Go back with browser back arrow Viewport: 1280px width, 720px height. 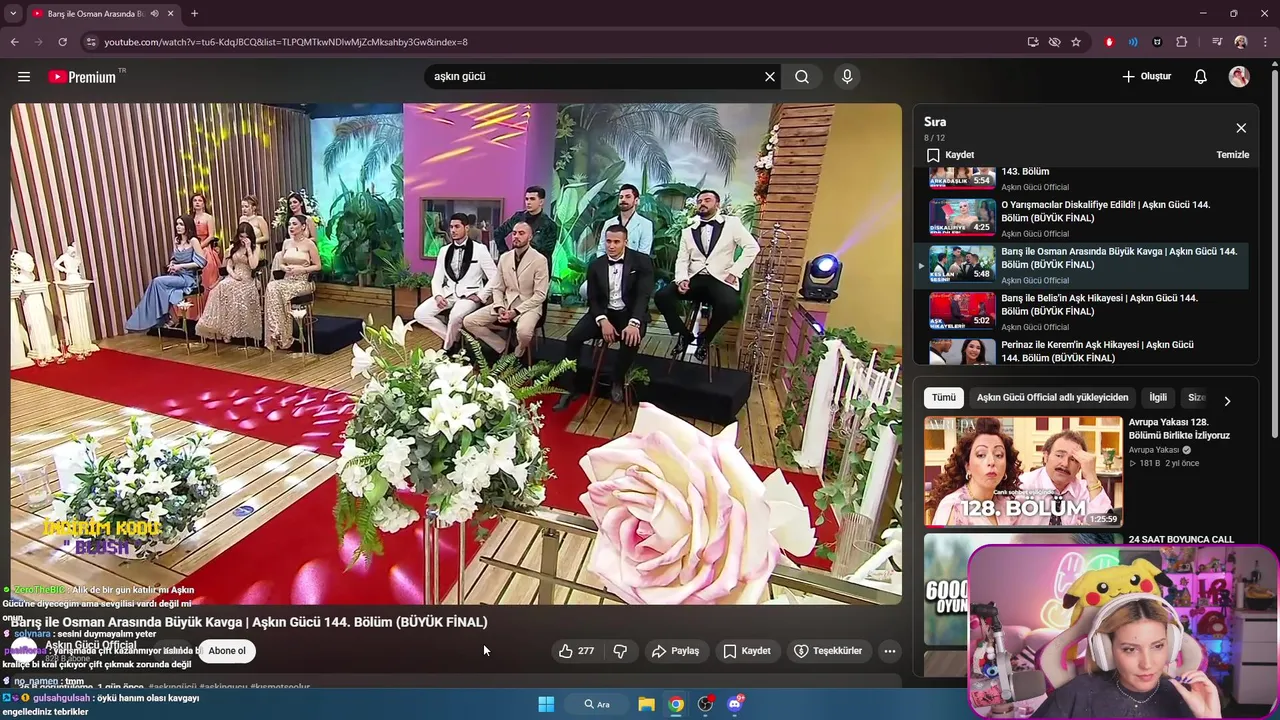(14, 42)
